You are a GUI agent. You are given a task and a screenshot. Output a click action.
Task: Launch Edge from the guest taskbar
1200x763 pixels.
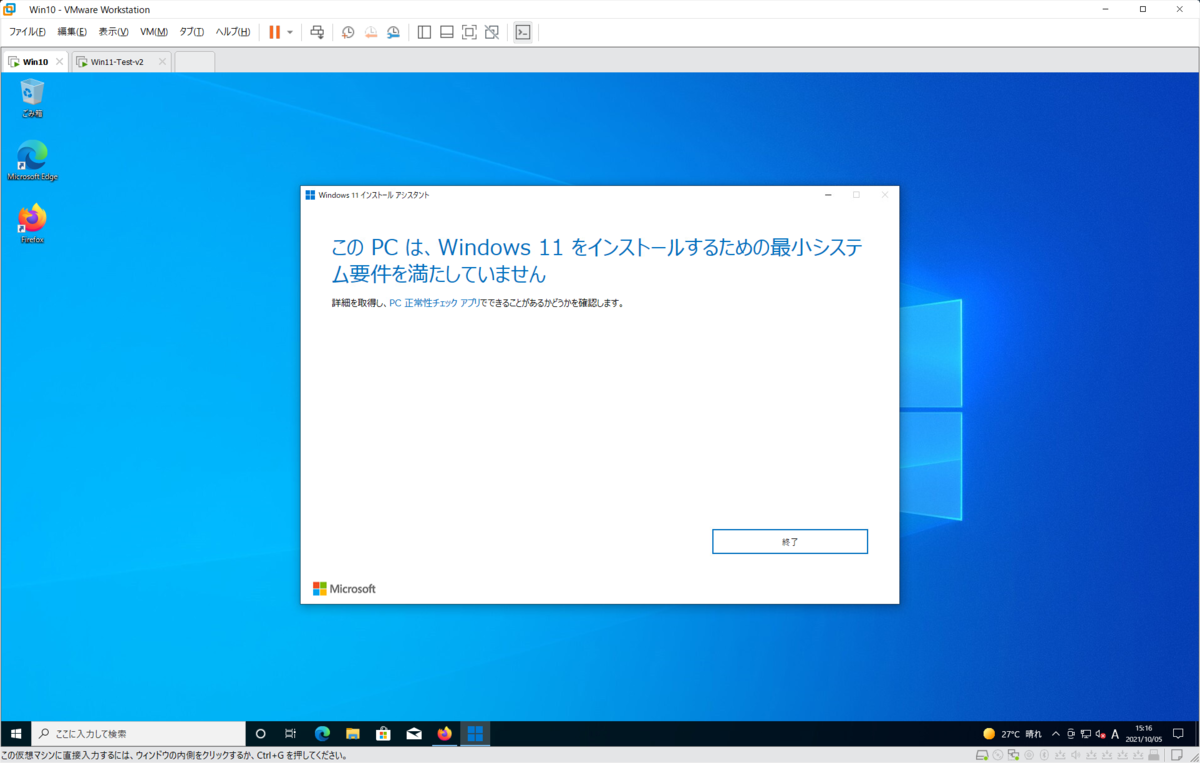322,733
